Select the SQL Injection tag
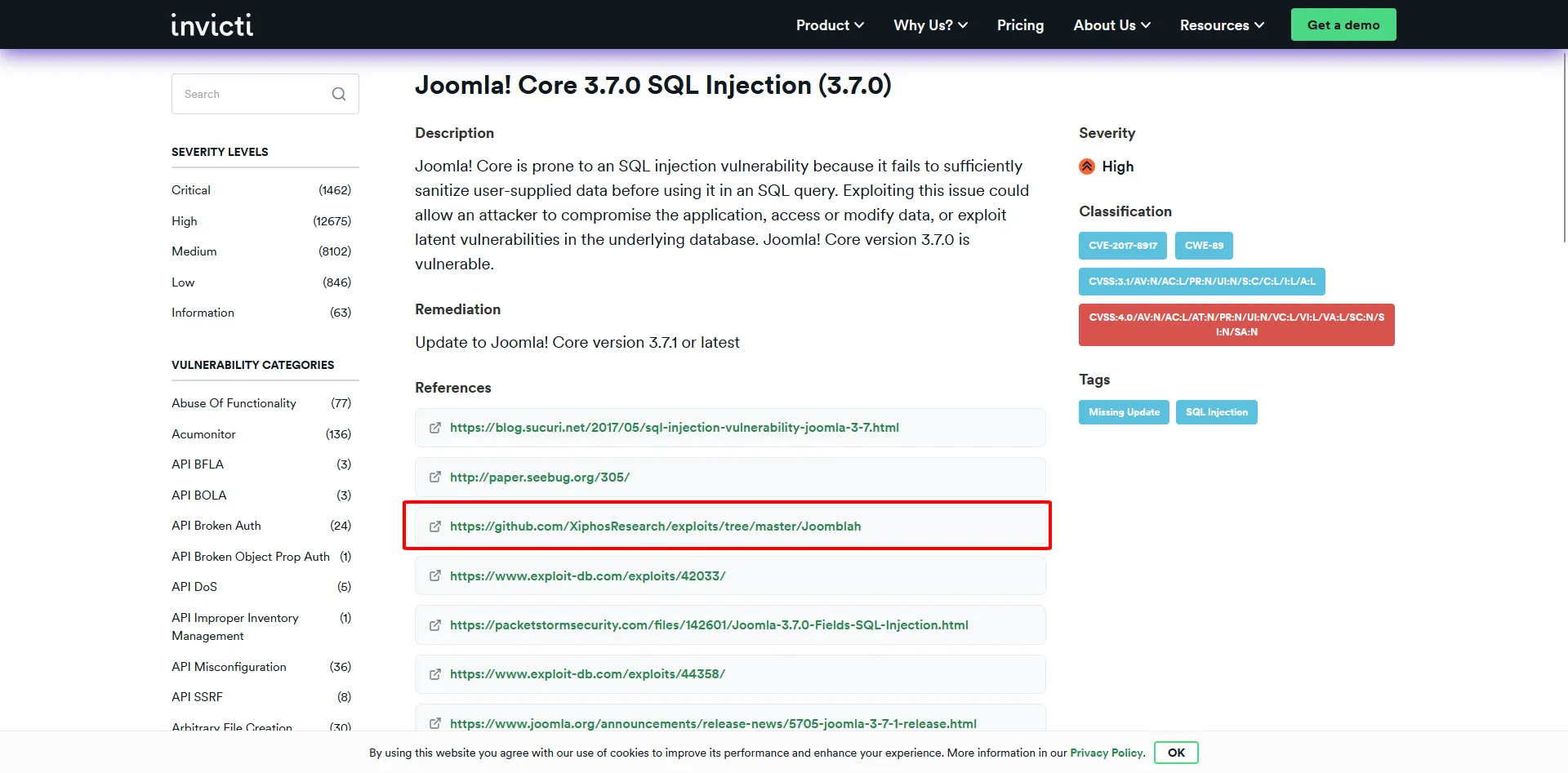1568x773 pixels. pos(1216,412)
